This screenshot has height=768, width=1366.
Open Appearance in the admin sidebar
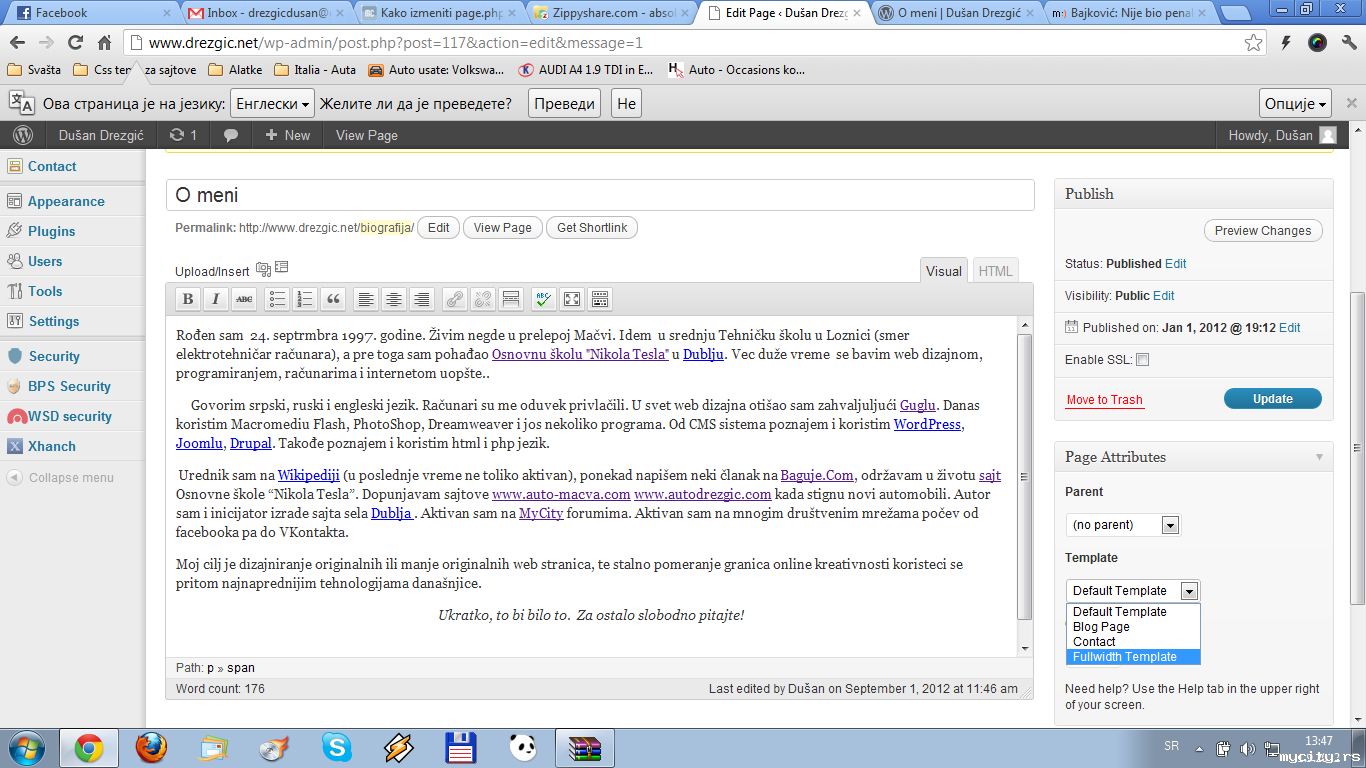pos(66,201)
